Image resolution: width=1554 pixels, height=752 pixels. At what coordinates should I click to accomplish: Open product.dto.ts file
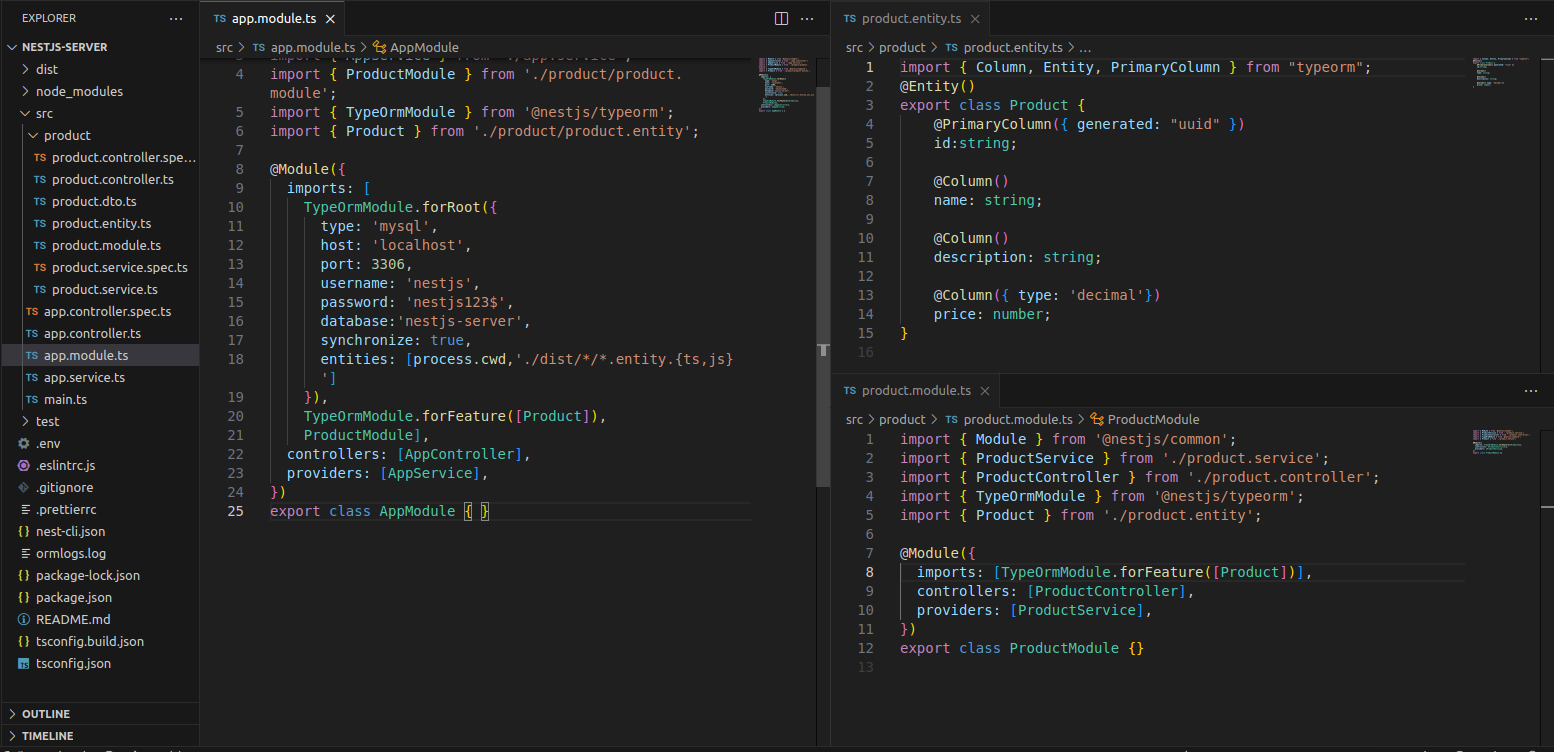(x=100, y=201)
